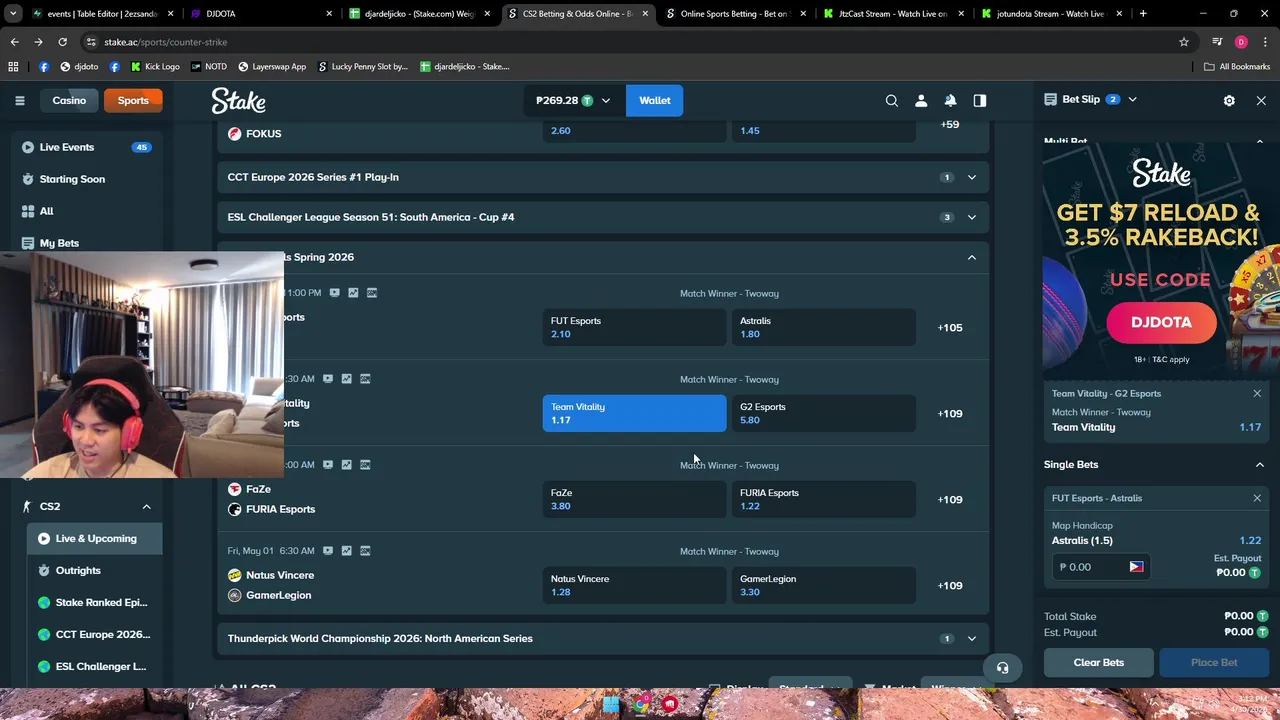
Task: Open statistics chart icon for Natus Vincere match
Action: click(346, 551)
